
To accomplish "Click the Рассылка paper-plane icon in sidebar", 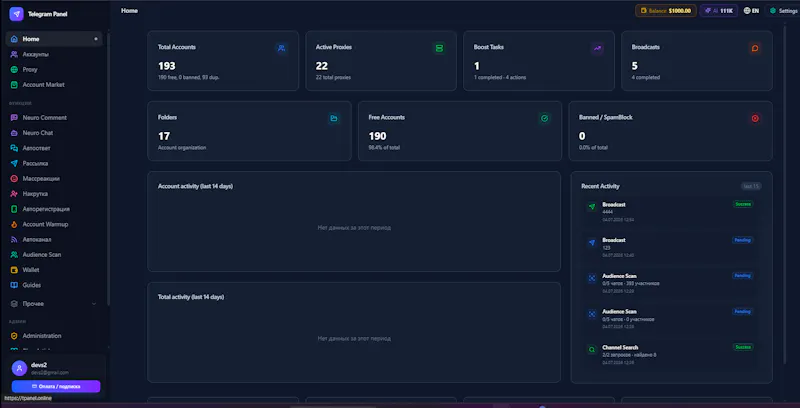I will [14, 163].
